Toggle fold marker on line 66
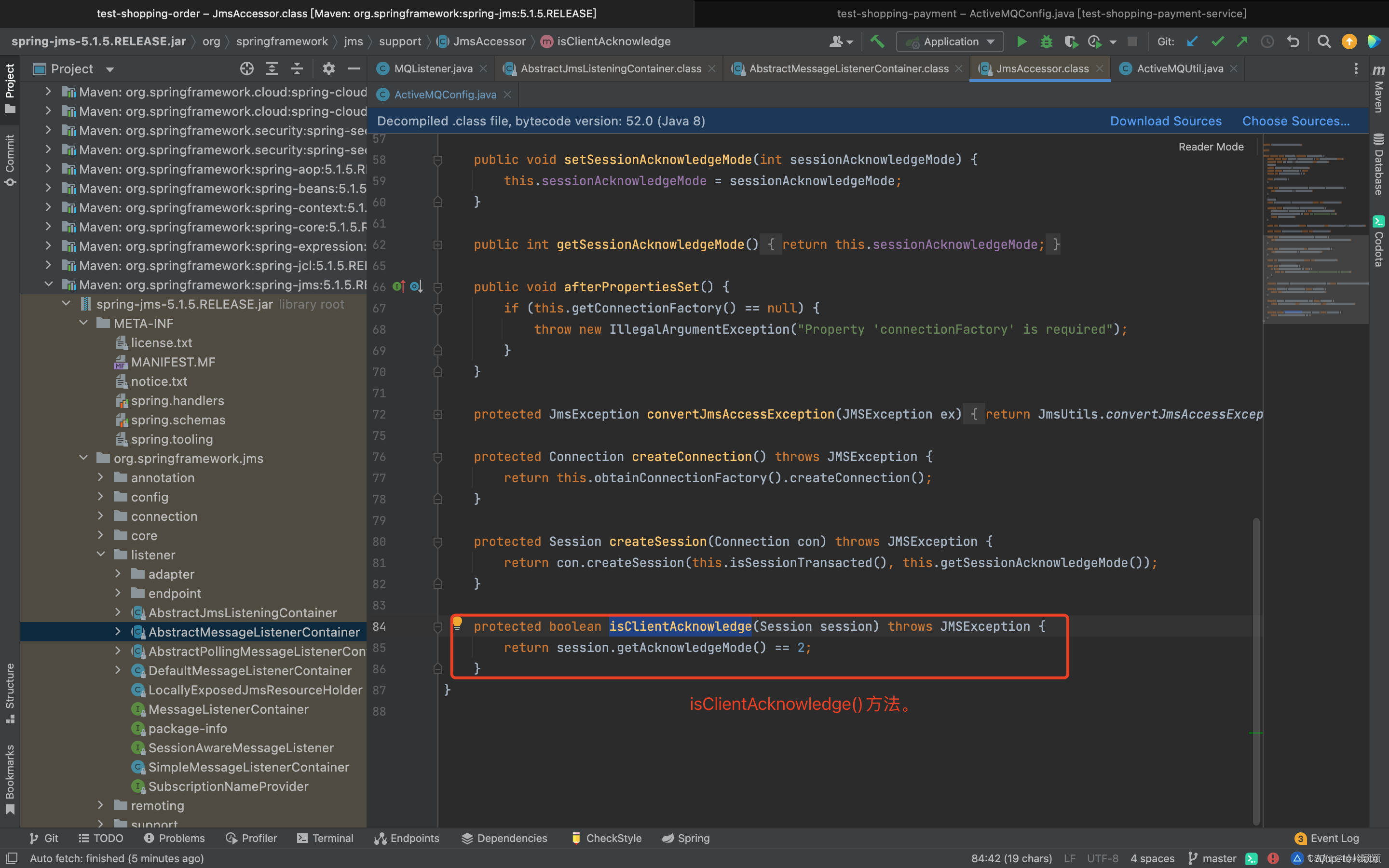This screenshot has width=1389, height=868. tap(438, 287)
